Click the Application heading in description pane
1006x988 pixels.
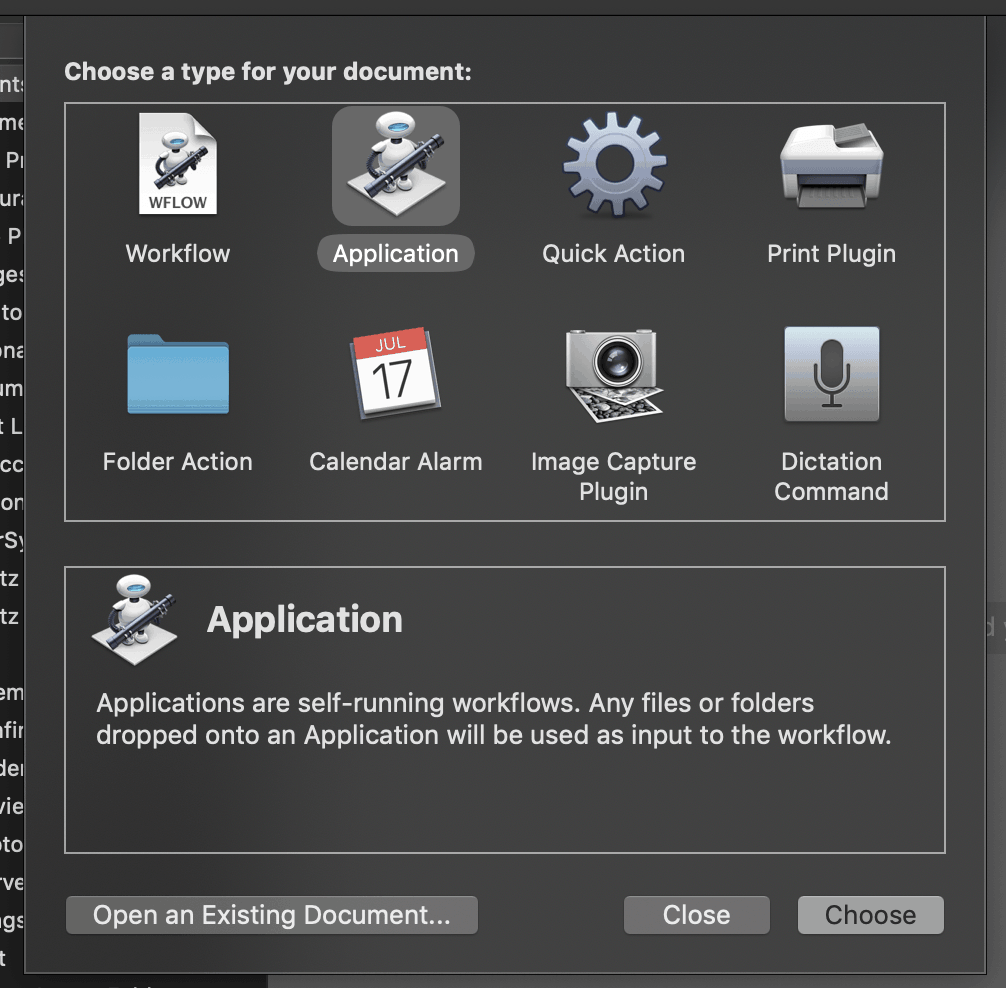tap(305, 620)
